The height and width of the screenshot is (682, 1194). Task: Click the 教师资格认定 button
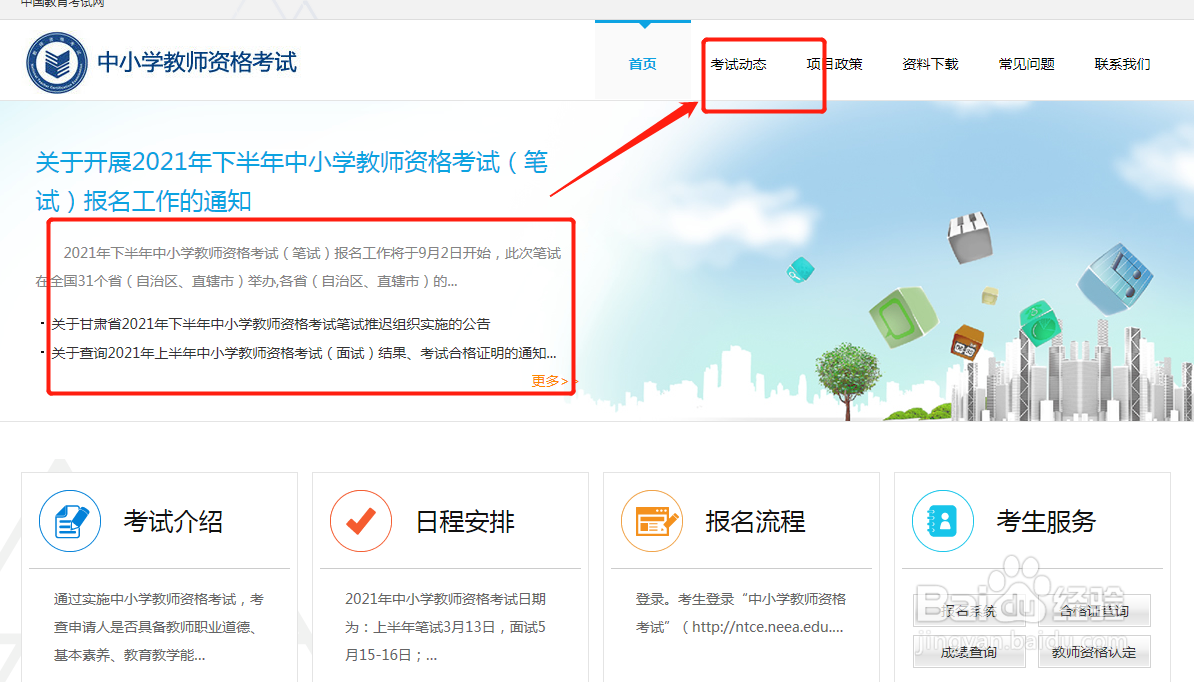click(x=1098, y=652)
